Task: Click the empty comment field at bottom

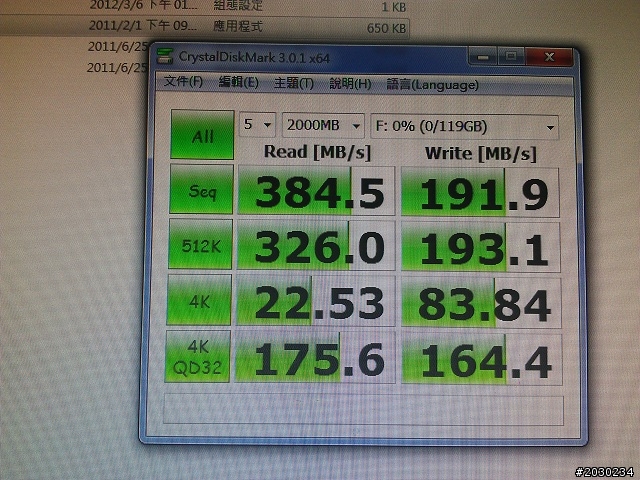Action: [363, 409]
